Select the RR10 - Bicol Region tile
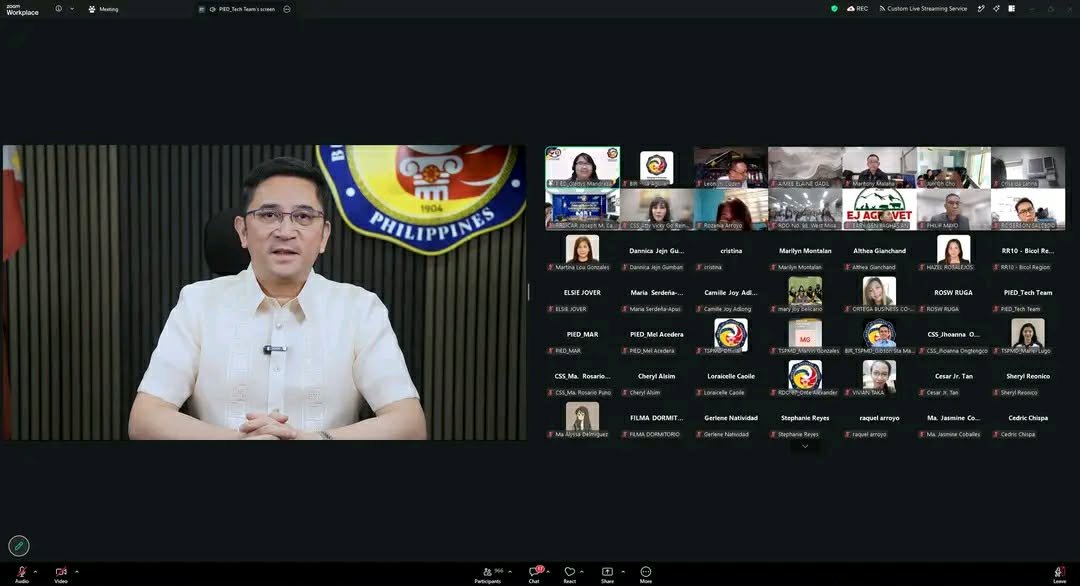Viewport: 1080px width, 586px height. point(1028,253)
